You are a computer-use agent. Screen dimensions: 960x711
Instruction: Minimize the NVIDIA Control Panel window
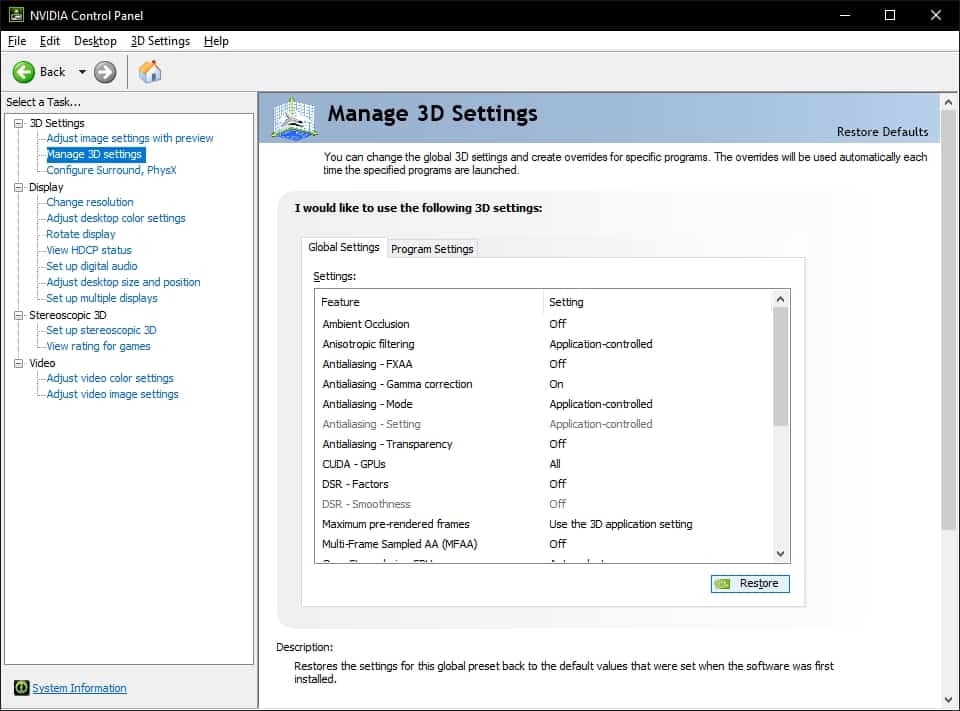[x=845, y=15]
